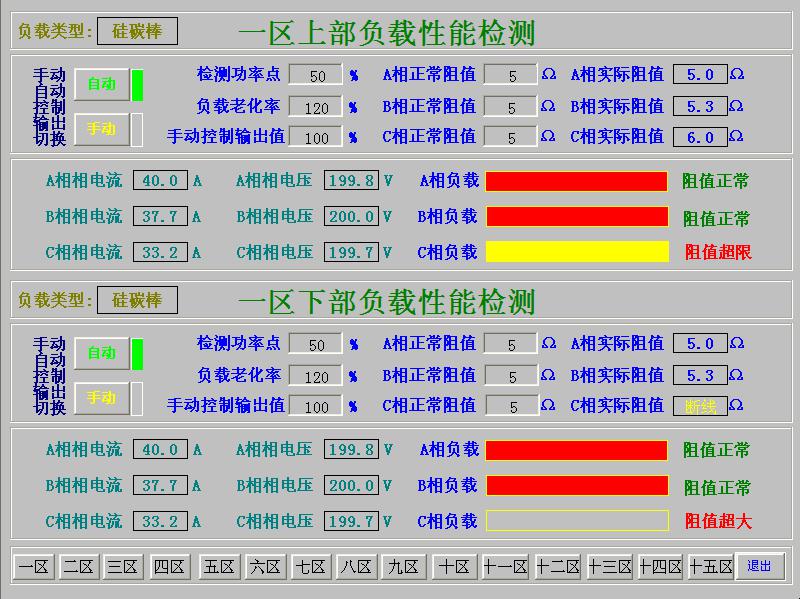Click the yellow upper C相负载 bar
Screen dimensions: 800x599
click(x=577, y=252)
